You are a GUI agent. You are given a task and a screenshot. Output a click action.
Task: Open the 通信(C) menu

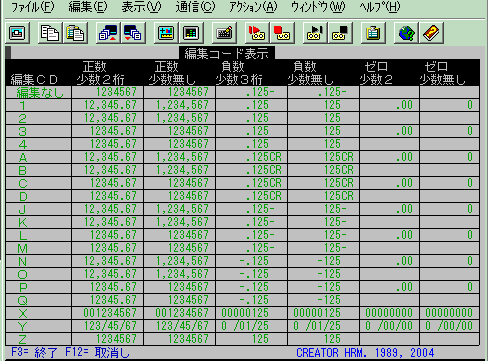[195, 7]
